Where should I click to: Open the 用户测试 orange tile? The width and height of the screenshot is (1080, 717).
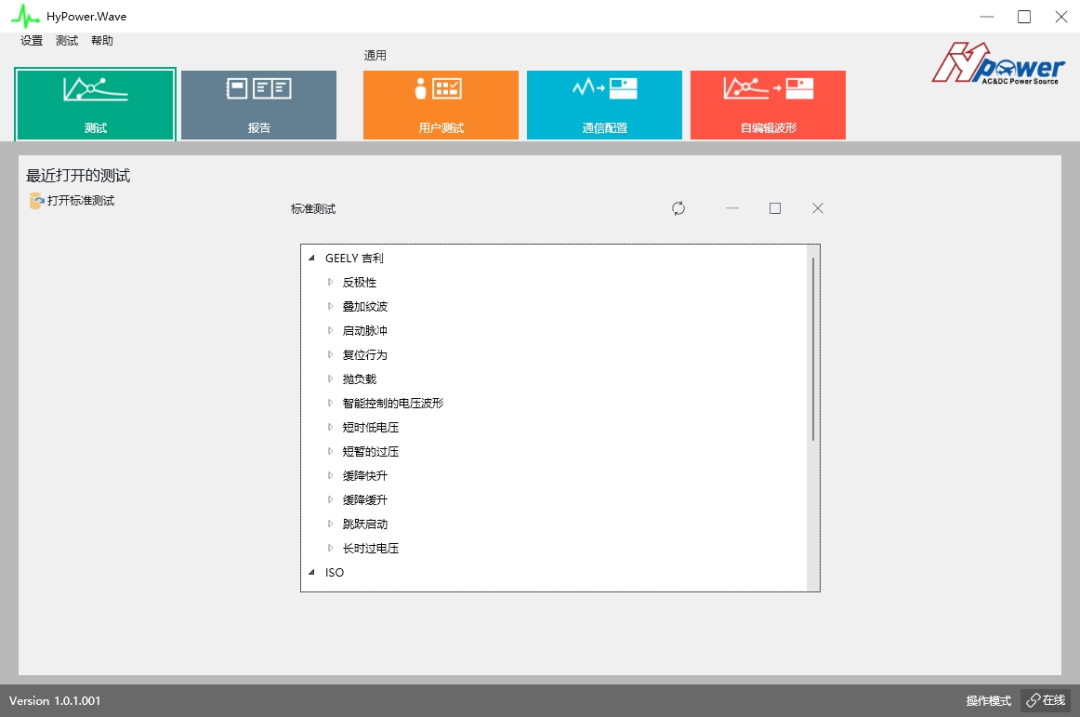tap(441, 105)
